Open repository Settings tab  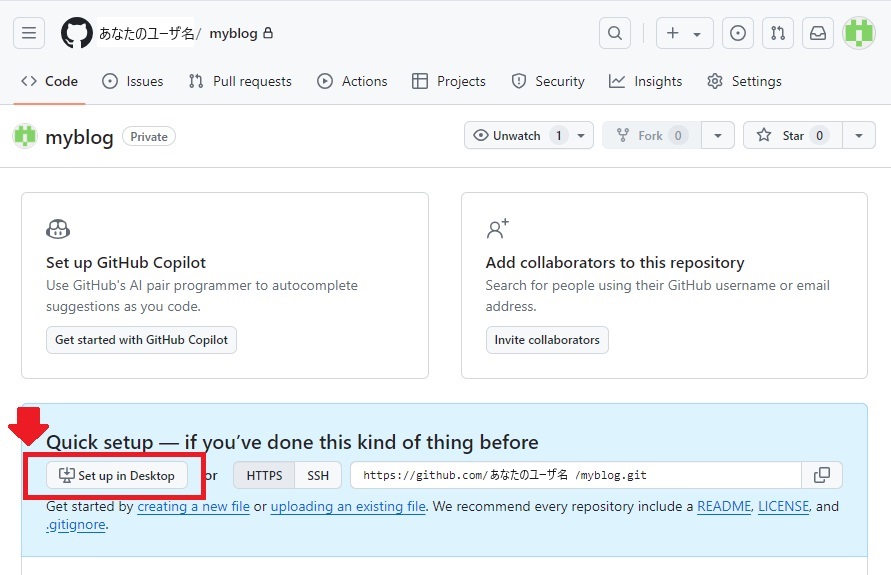[744, 81]
